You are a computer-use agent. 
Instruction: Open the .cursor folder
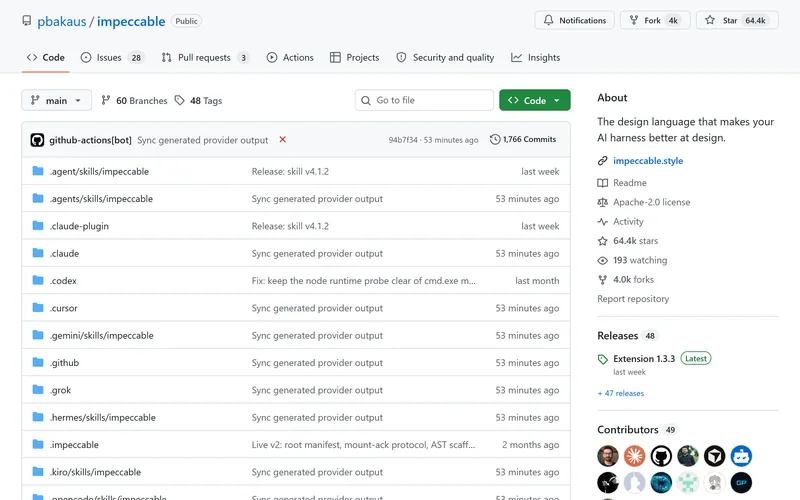[x=64, y=308]
